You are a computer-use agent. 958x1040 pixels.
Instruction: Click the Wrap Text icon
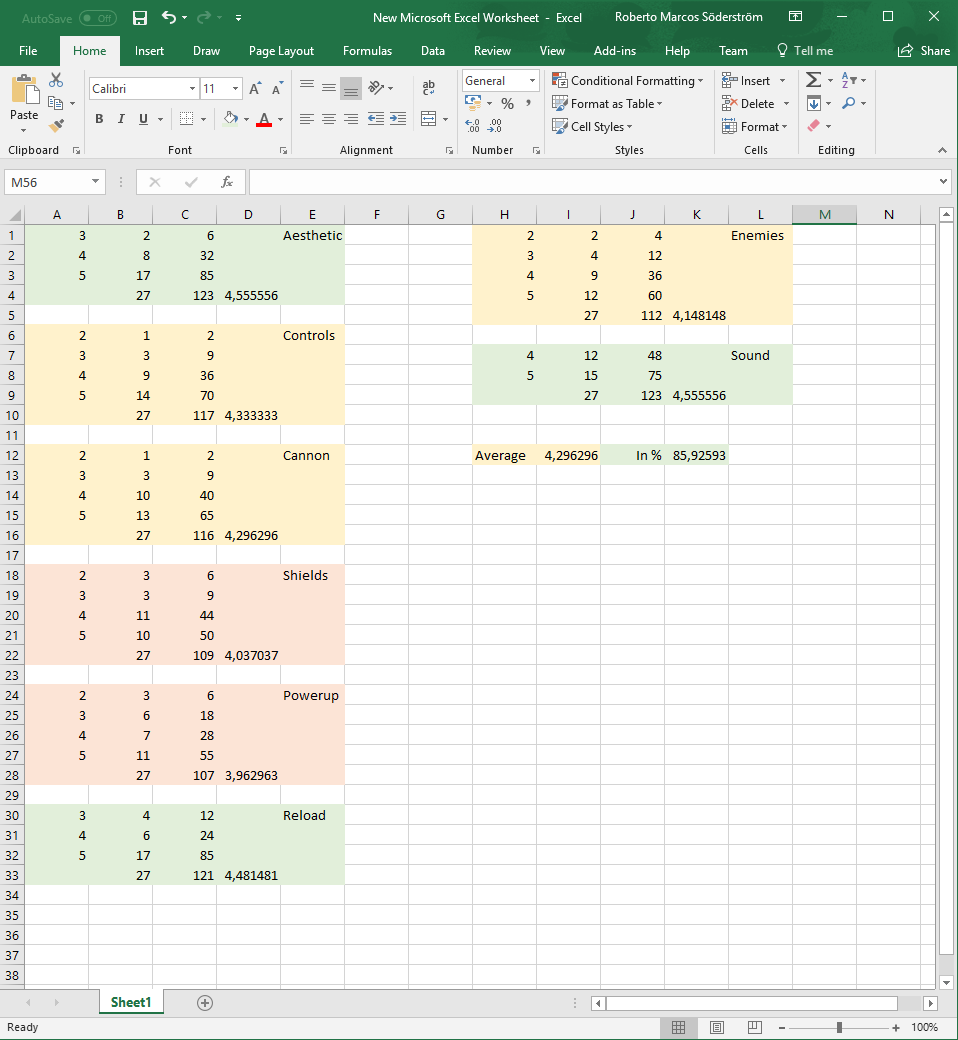click(429, 88)
